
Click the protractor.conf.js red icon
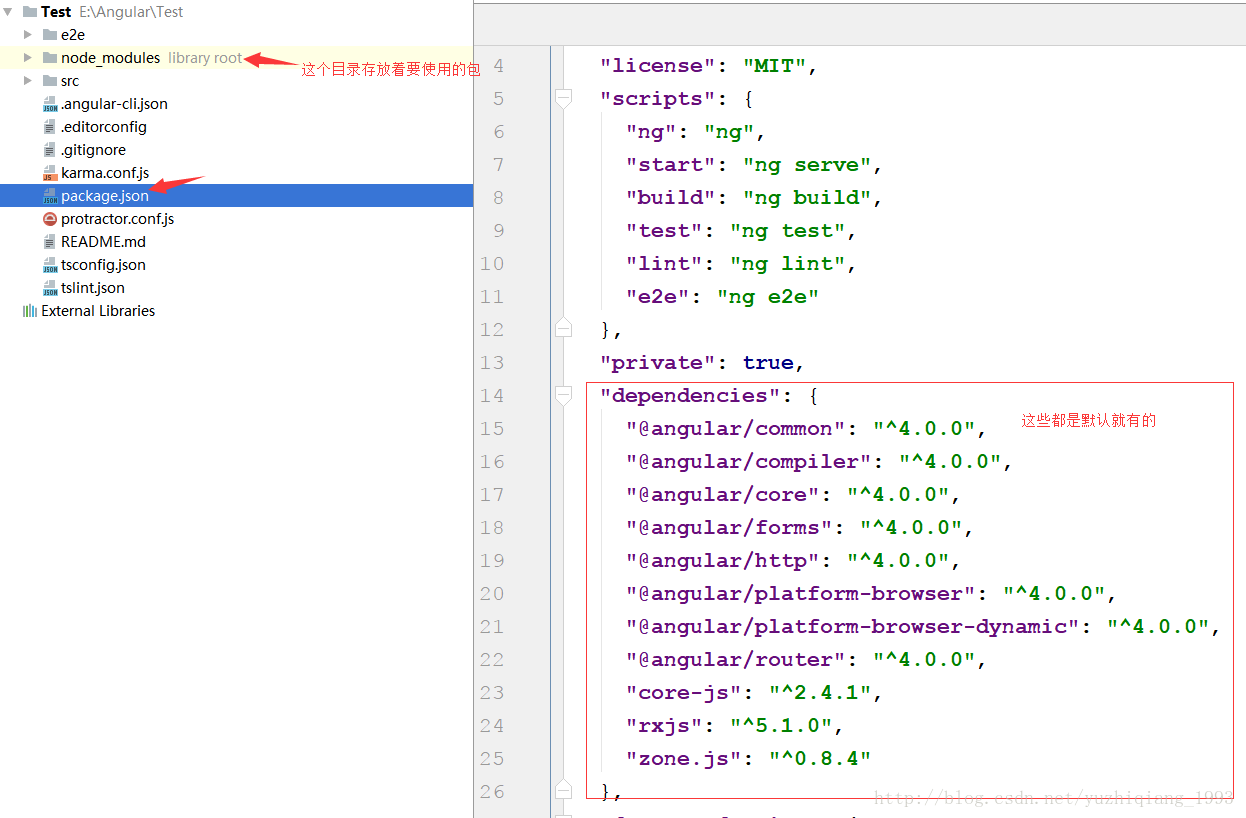50,219
